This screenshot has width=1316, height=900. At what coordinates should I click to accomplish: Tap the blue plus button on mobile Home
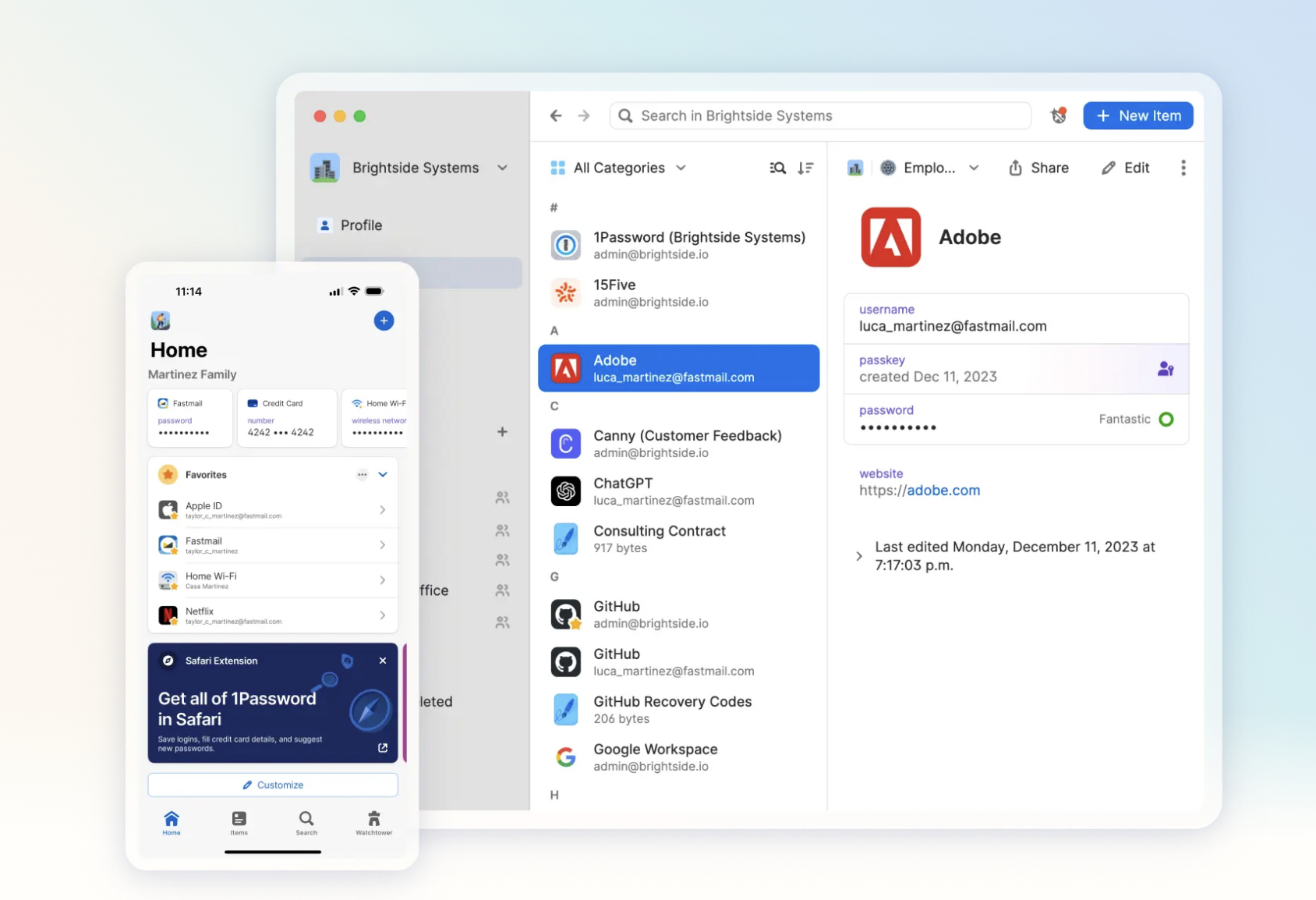pyautogui.click(x=384, y=321)
